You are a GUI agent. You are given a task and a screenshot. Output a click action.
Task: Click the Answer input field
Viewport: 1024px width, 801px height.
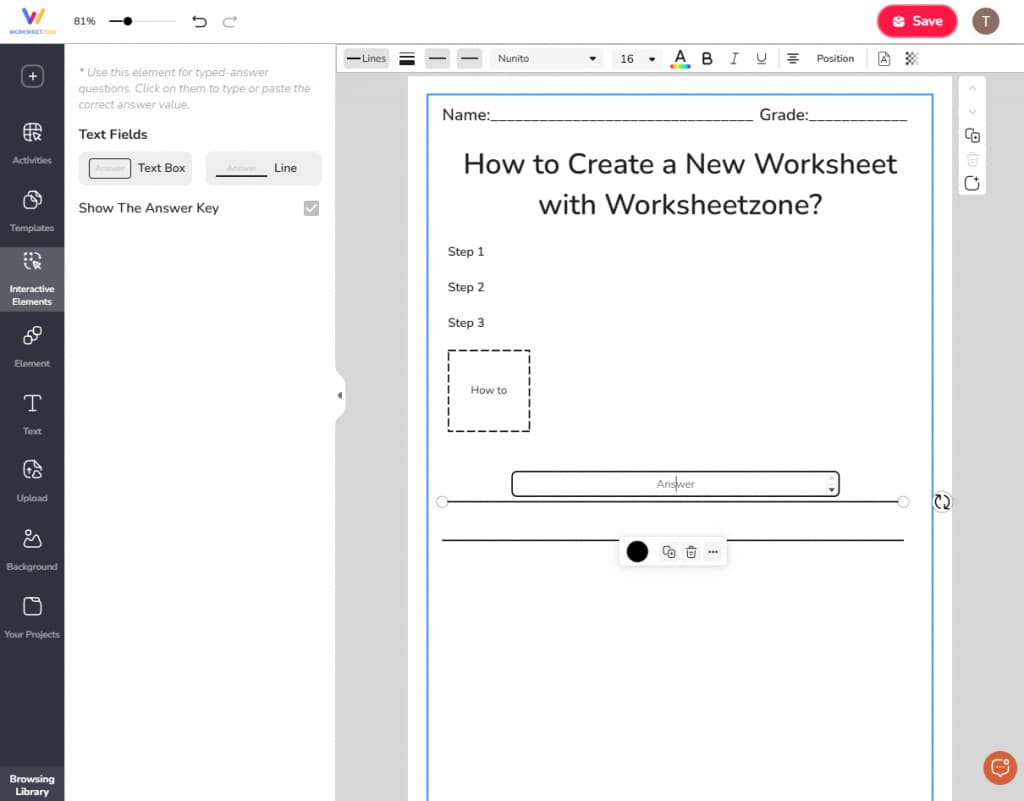(675, 484)
